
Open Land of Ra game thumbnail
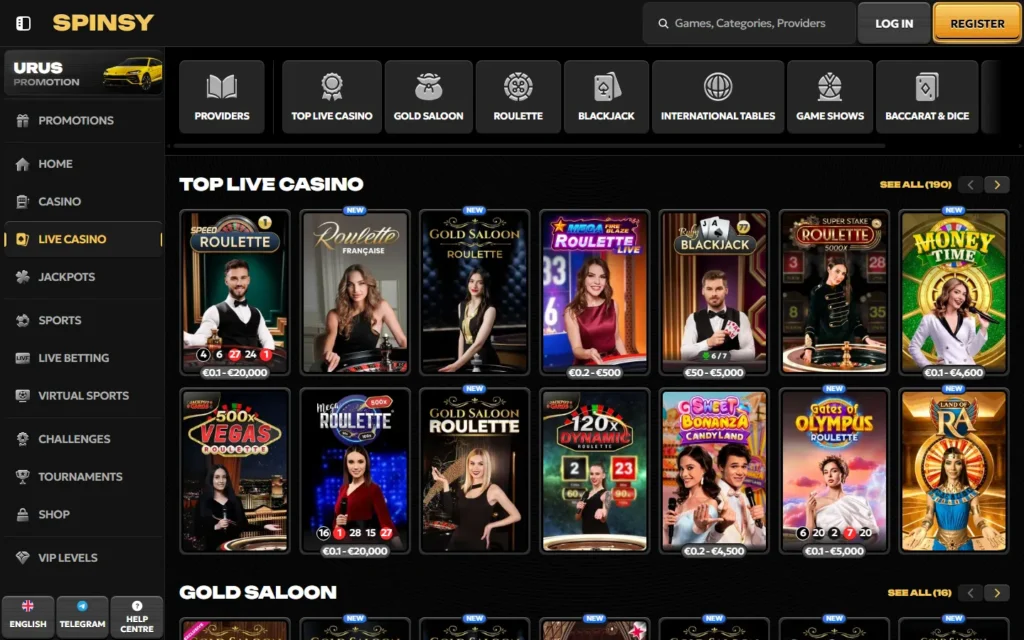pos(953,472)
